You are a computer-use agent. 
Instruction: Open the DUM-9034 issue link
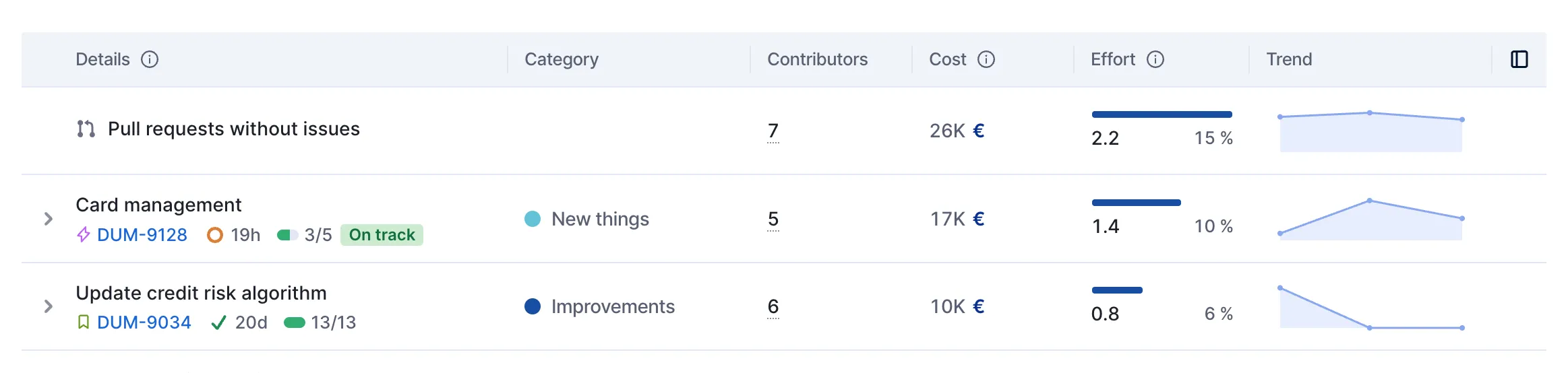tap(144, 323)
